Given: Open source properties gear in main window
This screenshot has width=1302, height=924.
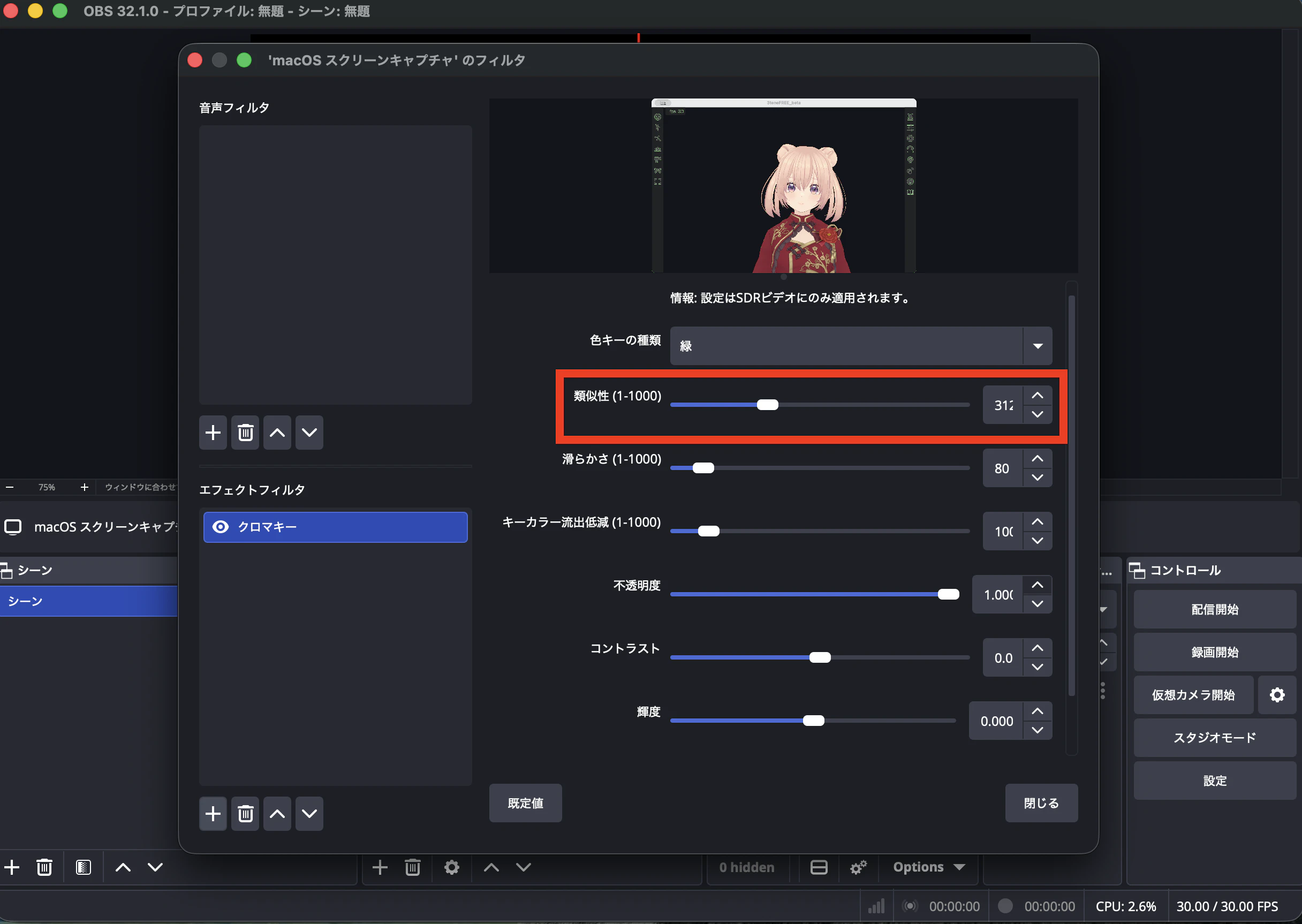Looking at the screenshot, I should pyautogui.click(x=452, y=867).
